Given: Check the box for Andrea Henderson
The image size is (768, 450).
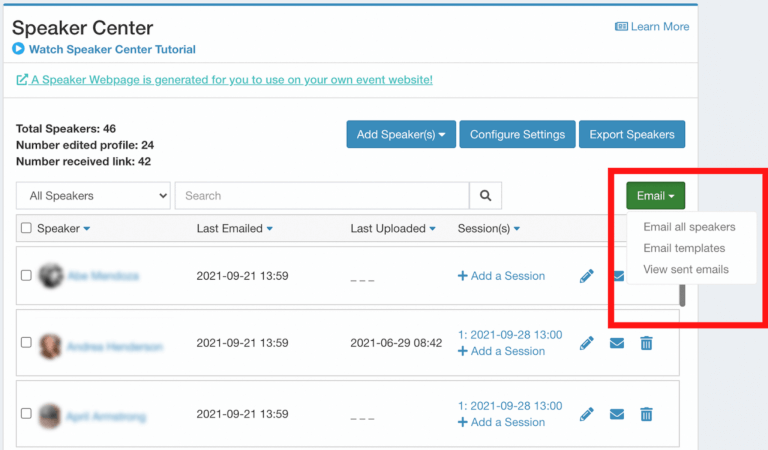Looking at the screenshot, I should pos(26,343).
